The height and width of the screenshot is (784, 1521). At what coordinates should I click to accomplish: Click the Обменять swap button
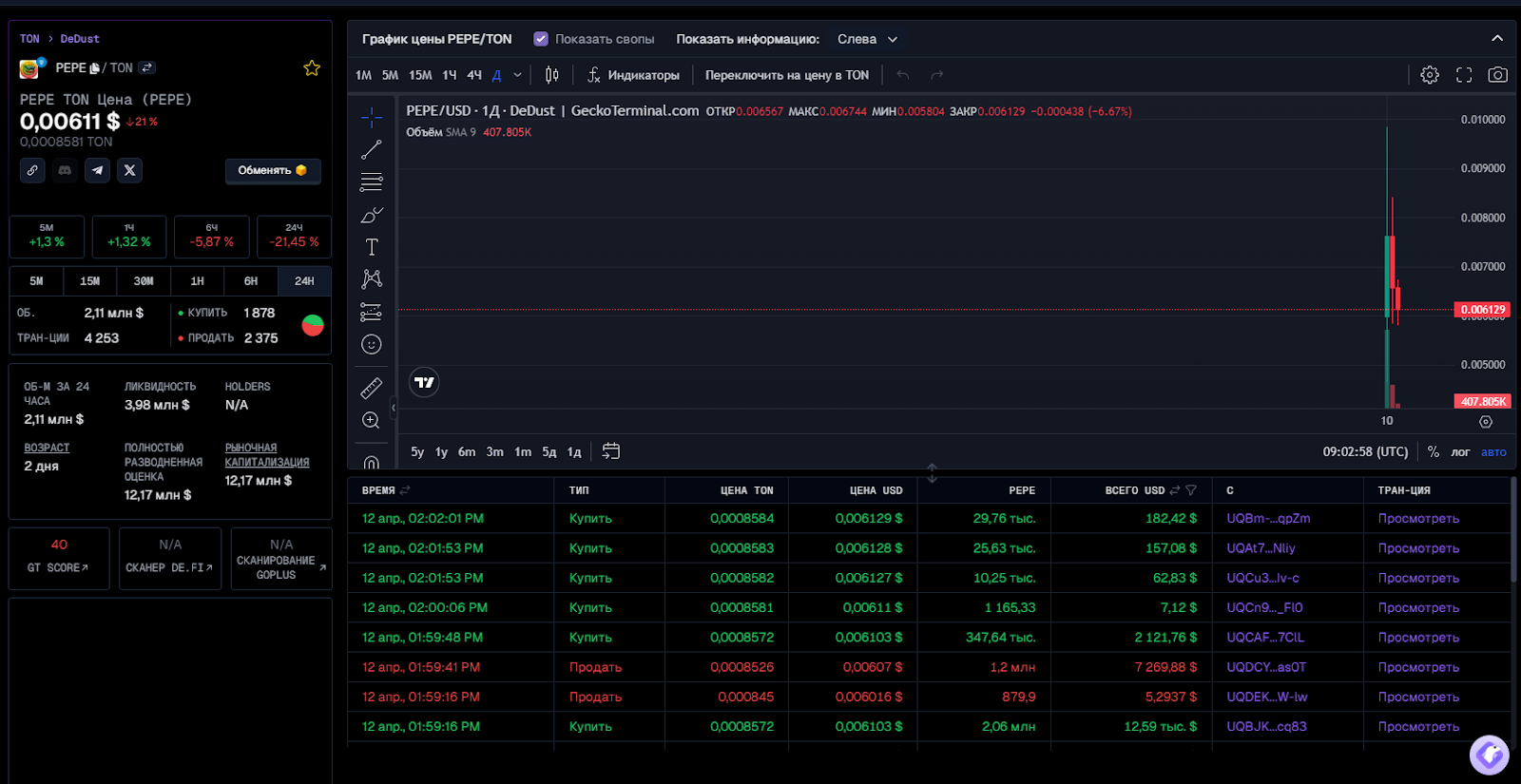tap(273, 170)
